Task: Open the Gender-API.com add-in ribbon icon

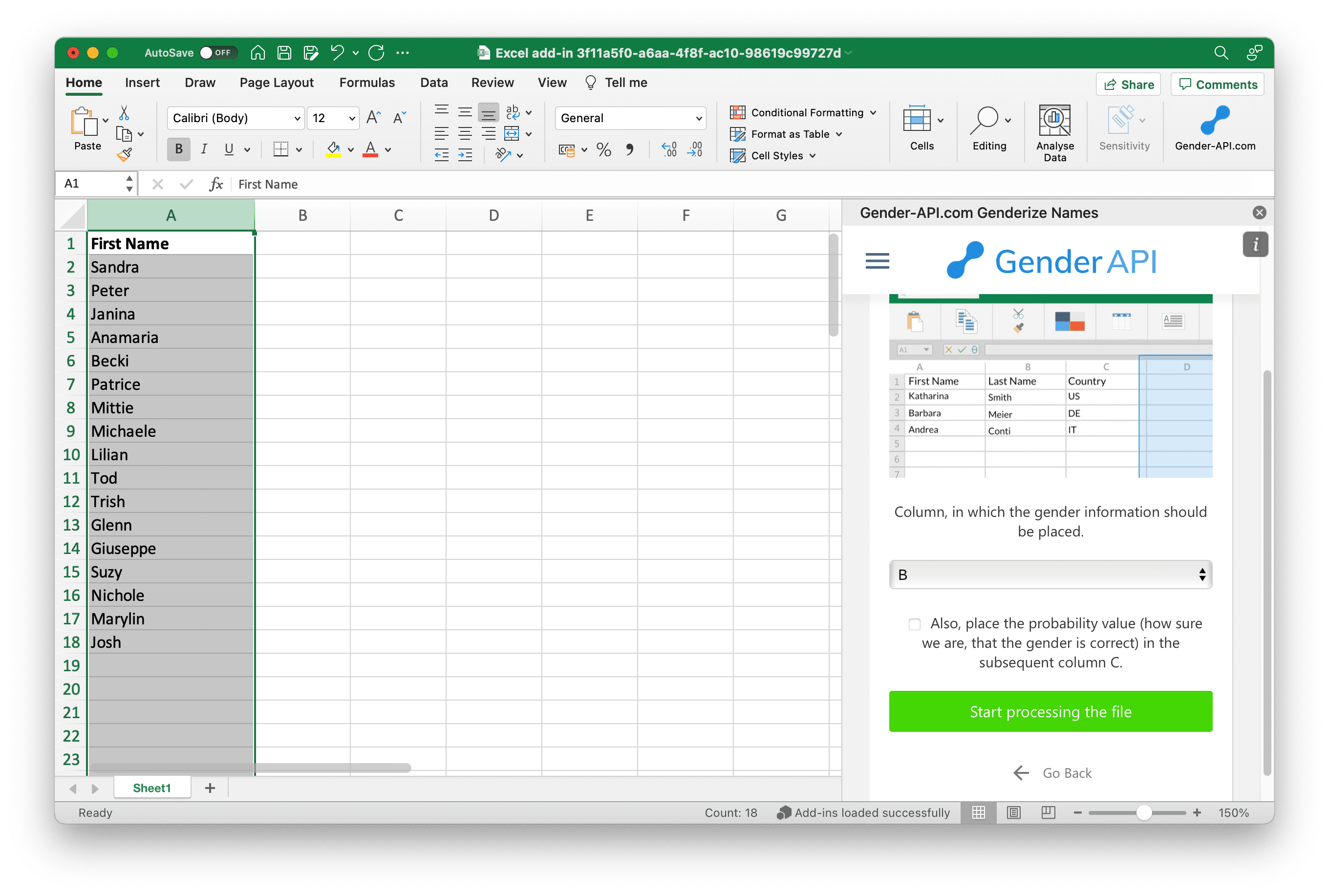Action: (1215, 128)
